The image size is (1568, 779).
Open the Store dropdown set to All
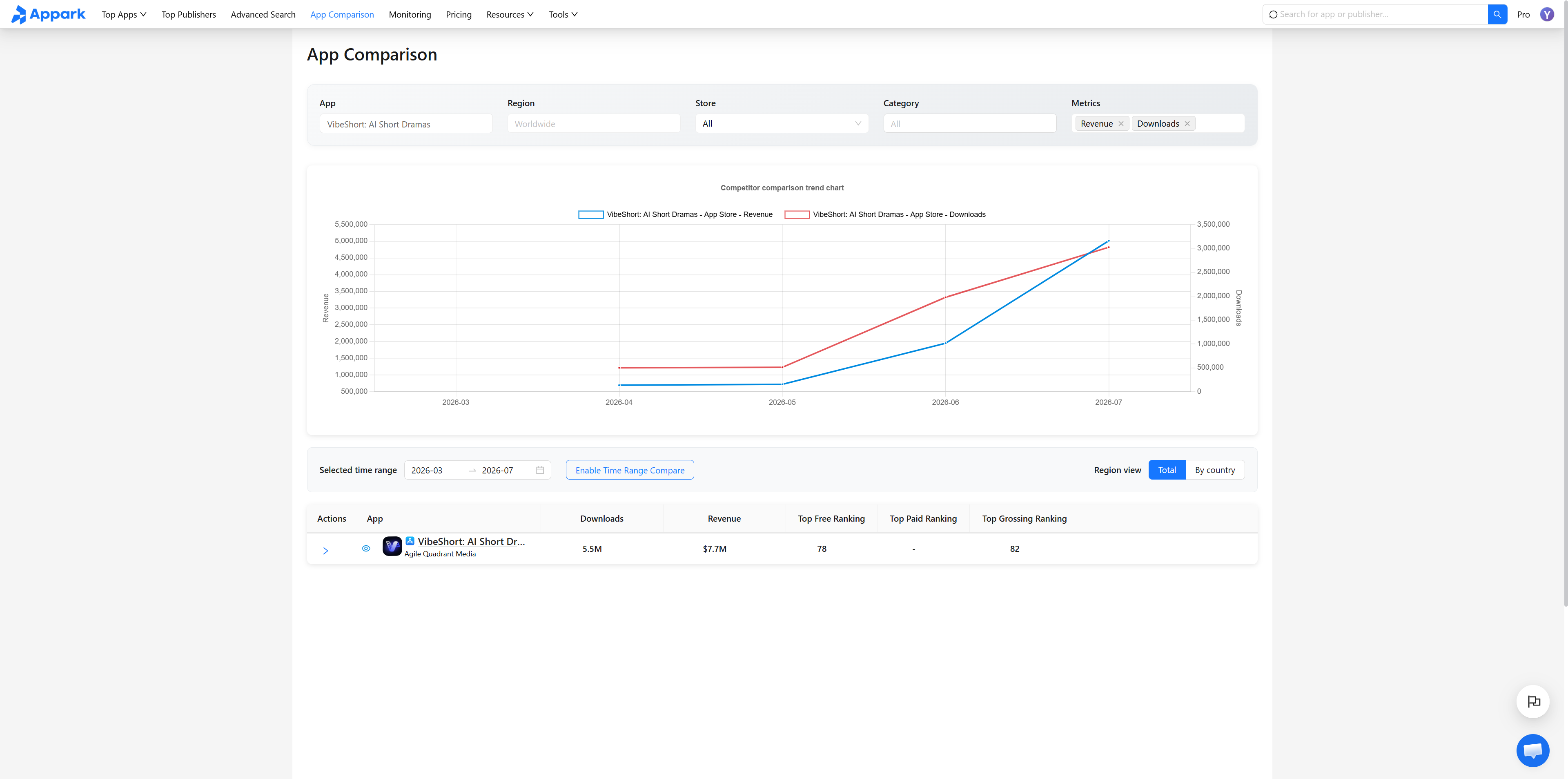tap(782, 124)
